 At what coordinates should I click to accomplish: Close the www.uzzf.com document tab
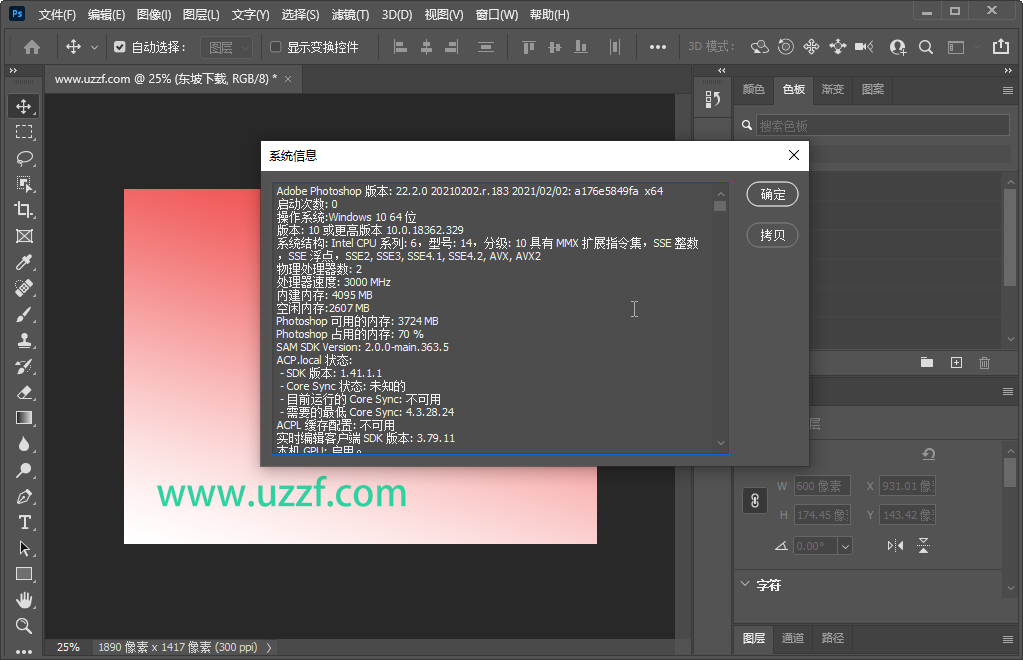(x=288, y=79)
